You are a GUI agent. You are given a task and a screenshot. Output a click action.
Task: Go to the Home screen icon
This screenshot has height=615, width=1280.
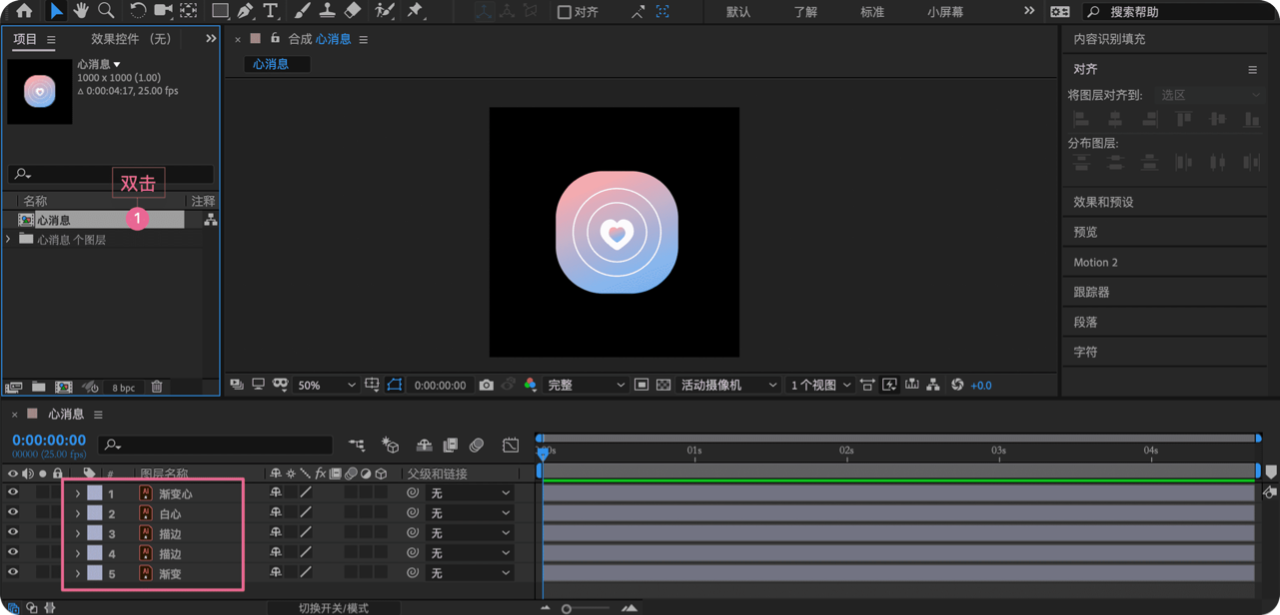pos(24,11)
